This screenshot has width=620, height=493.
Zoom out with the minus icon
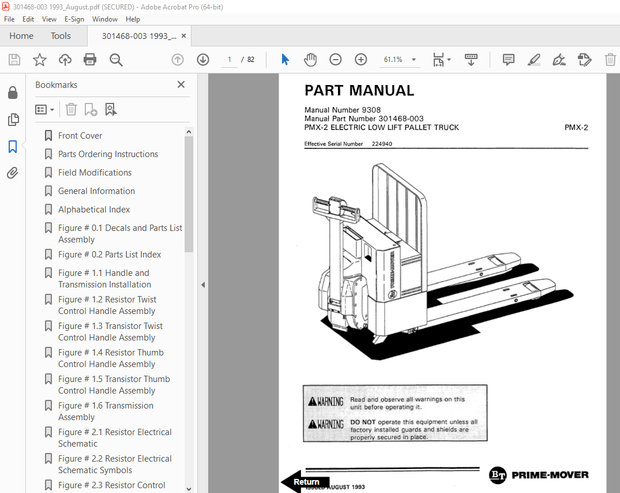[x=335, y=60]
